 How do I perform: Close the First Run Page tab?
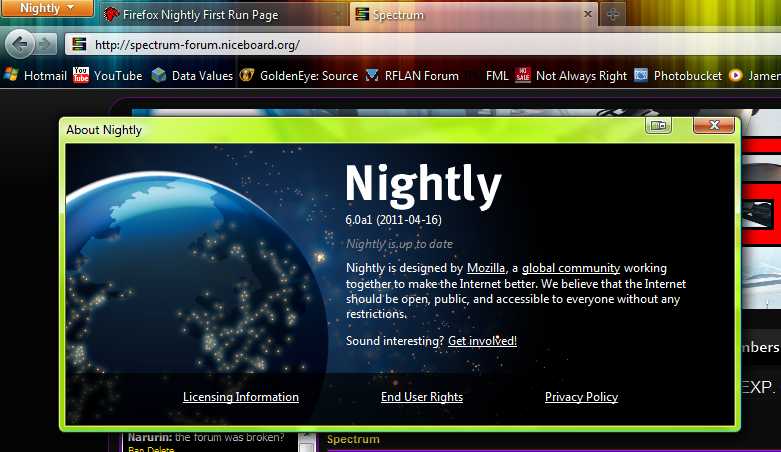pos(338,14)
